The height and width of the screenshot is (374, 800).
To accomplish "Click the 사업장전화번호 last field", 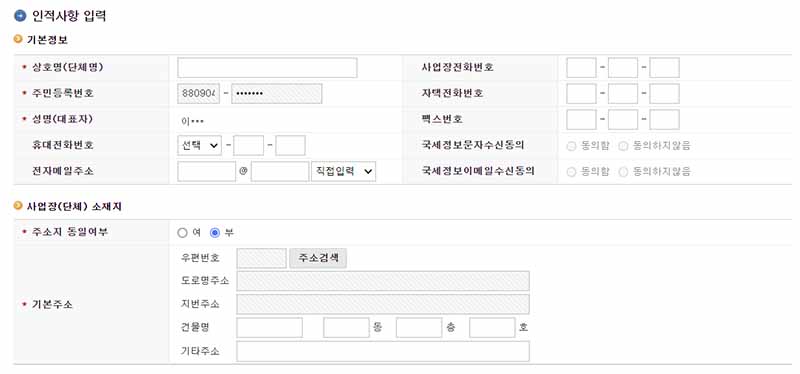I will click(x=664, y=68).
